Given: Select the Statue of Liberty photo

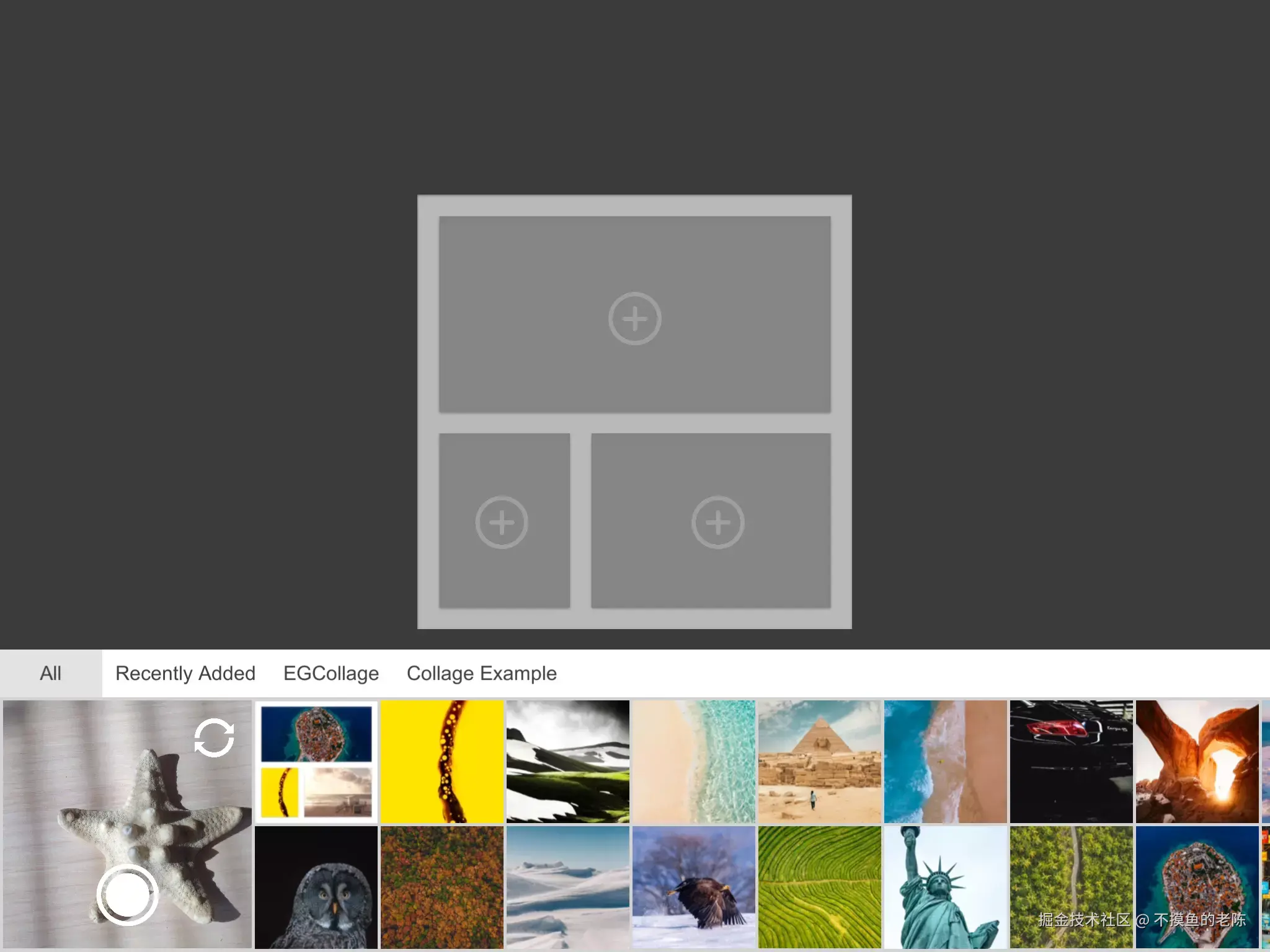Looking at the screenshot, I should point(946,888).
